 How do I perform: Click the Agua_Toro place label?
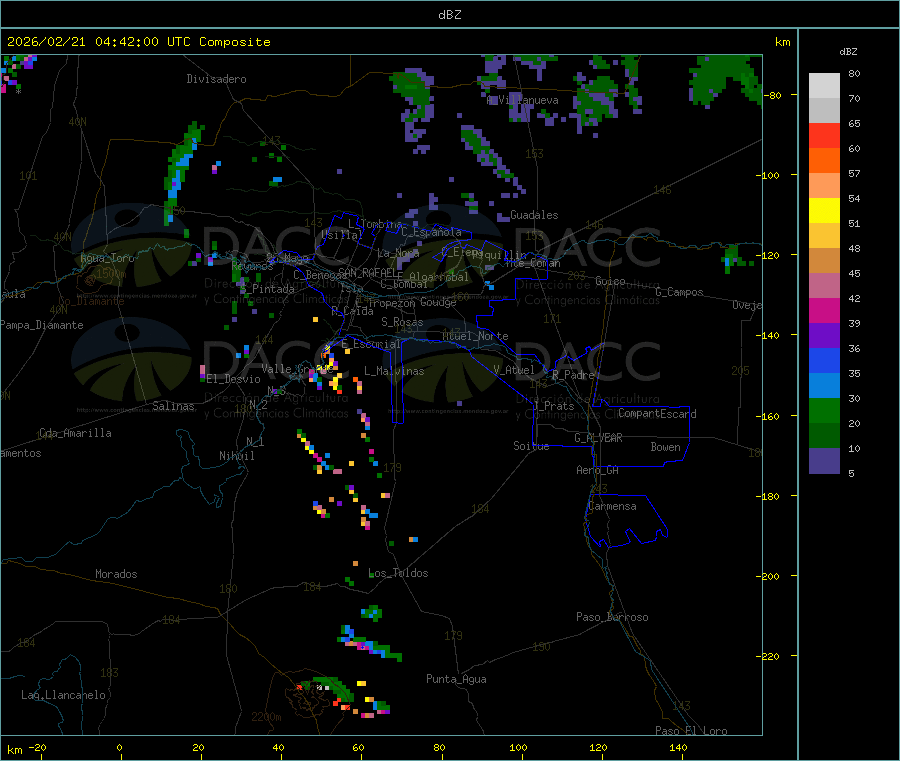[107, 258]
